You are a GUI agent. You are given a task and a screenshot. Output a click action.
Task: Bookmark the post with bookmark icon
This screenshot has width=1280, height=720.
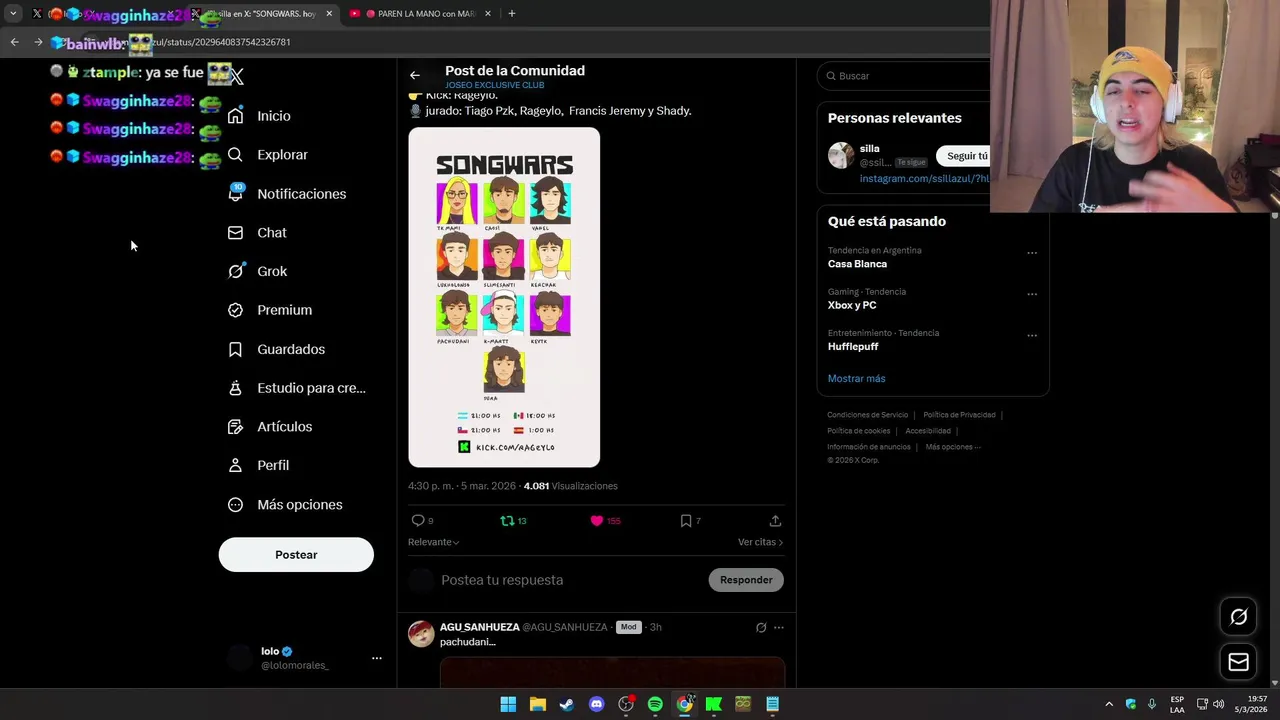point(686,521)
